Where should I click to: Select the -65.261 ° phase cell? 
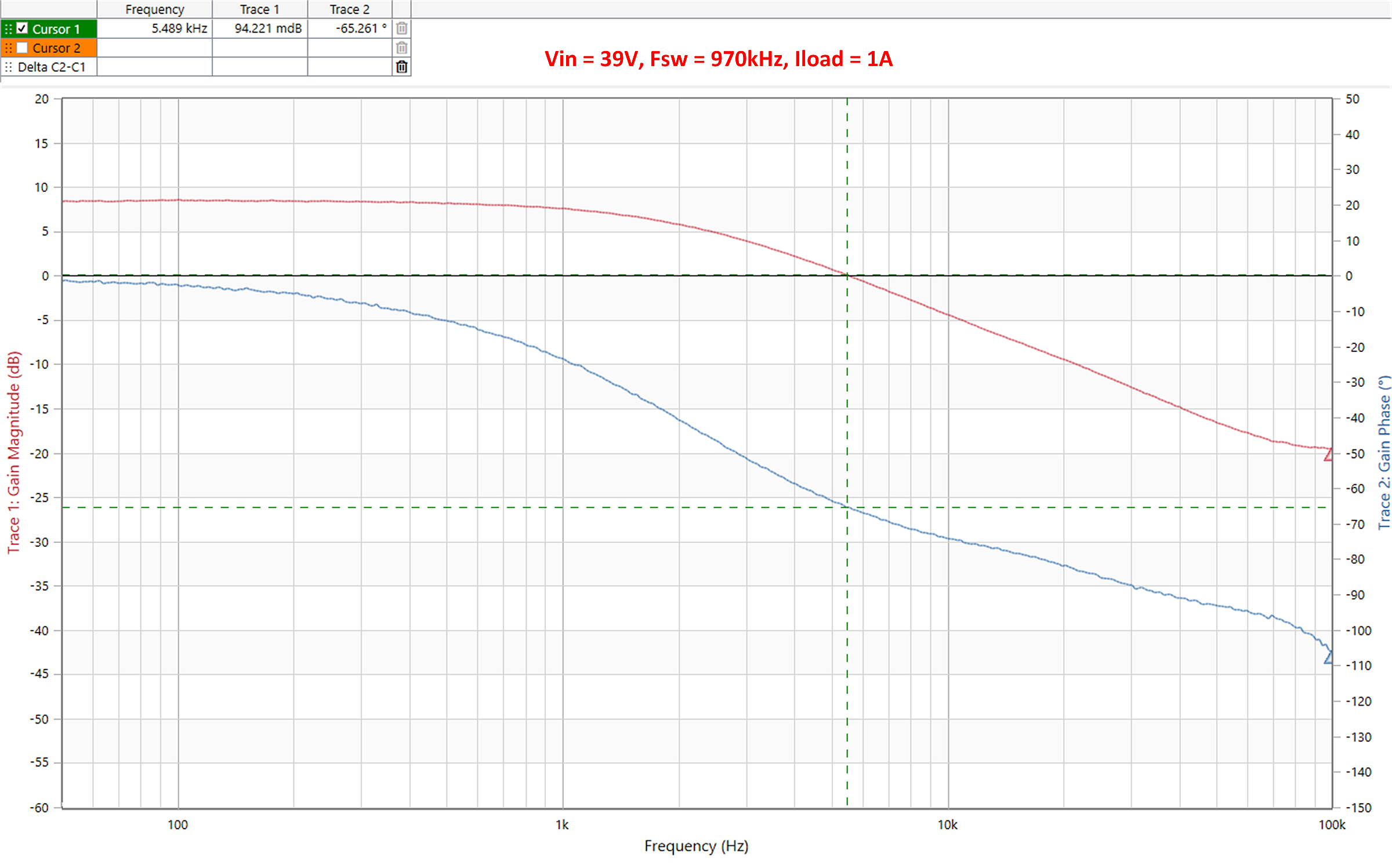(x=350, y=28)
